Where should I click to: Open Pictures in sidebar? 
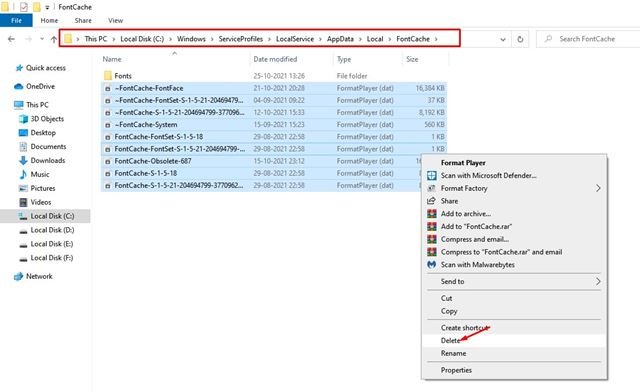coord(42,188)
